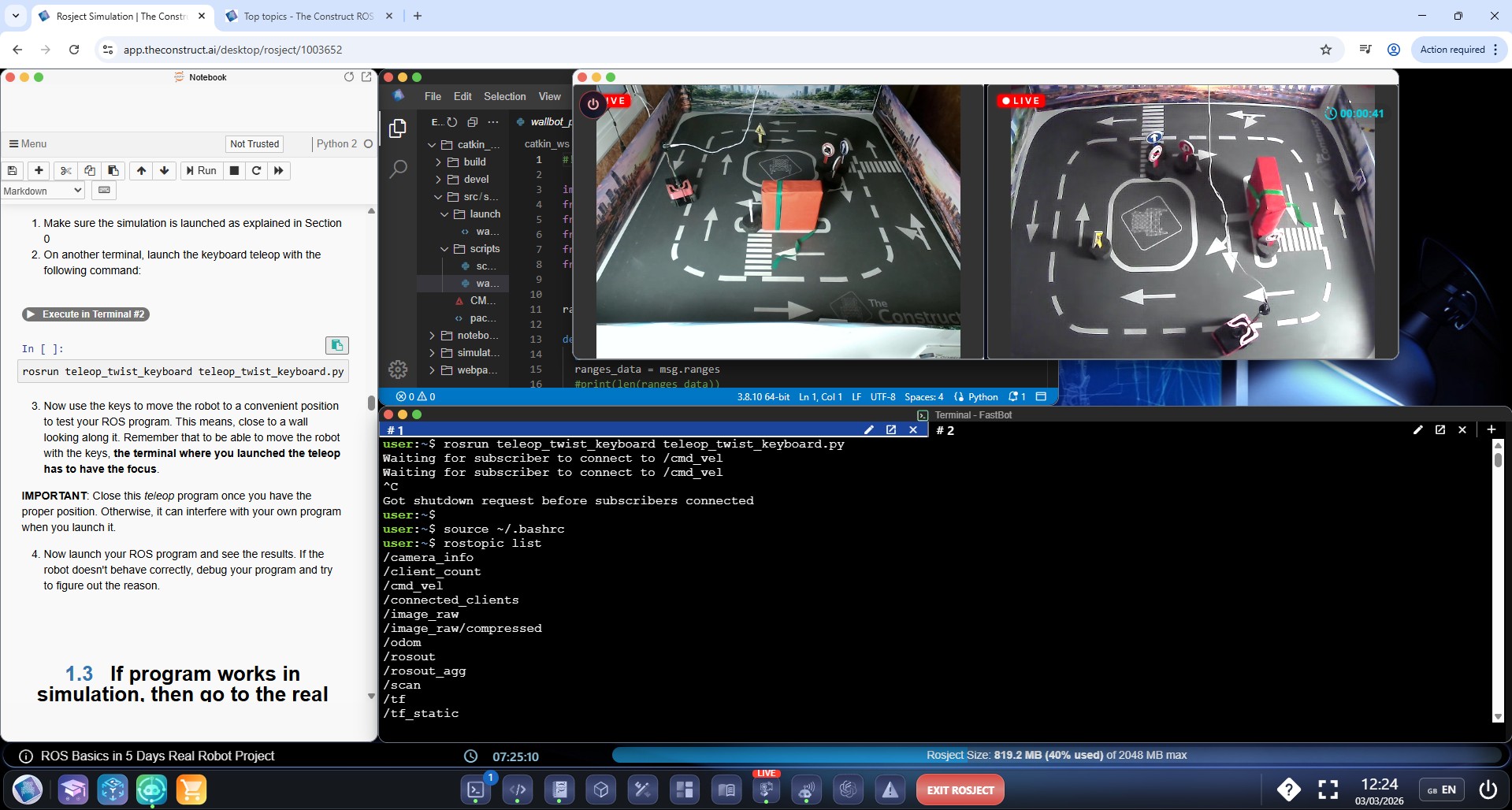Cut the selected cell with the scissors icon
Image resolution: width=1512 pixels, height=810 pixels.
[66, 171]
